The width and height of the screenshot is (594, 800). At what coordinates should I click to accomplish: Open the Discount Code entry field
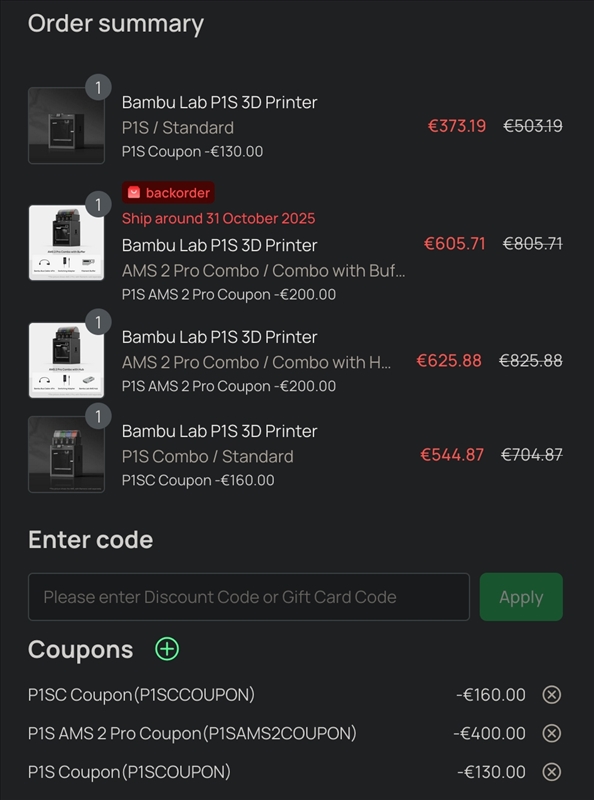(250, 597)
